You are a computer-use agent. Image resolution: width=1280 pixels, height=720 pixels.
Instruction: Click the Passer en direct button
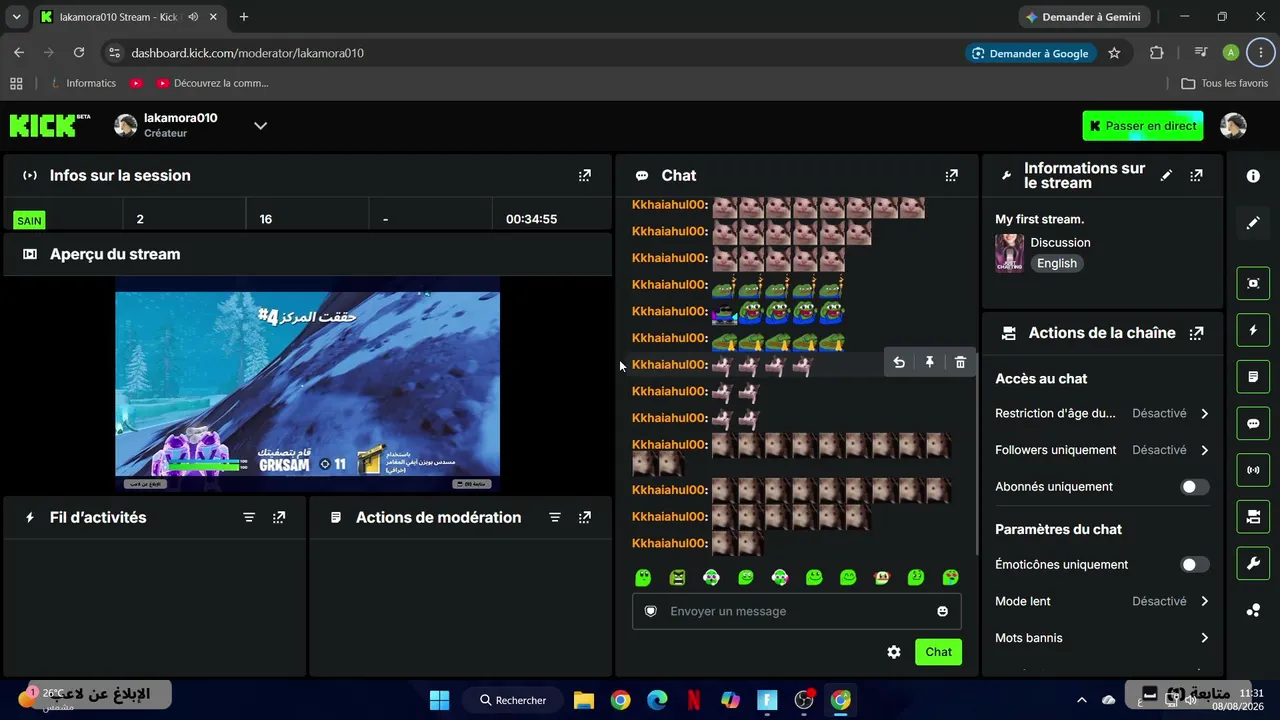pos(1143,126)
